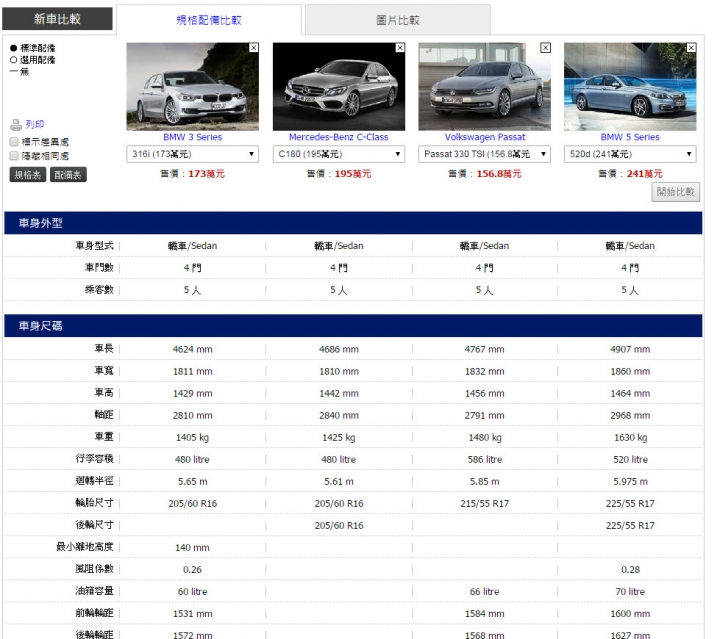The height and width of the screenshot is (639, 720).
Task: Click the 車身外型 section header
Action: [353, 223]
